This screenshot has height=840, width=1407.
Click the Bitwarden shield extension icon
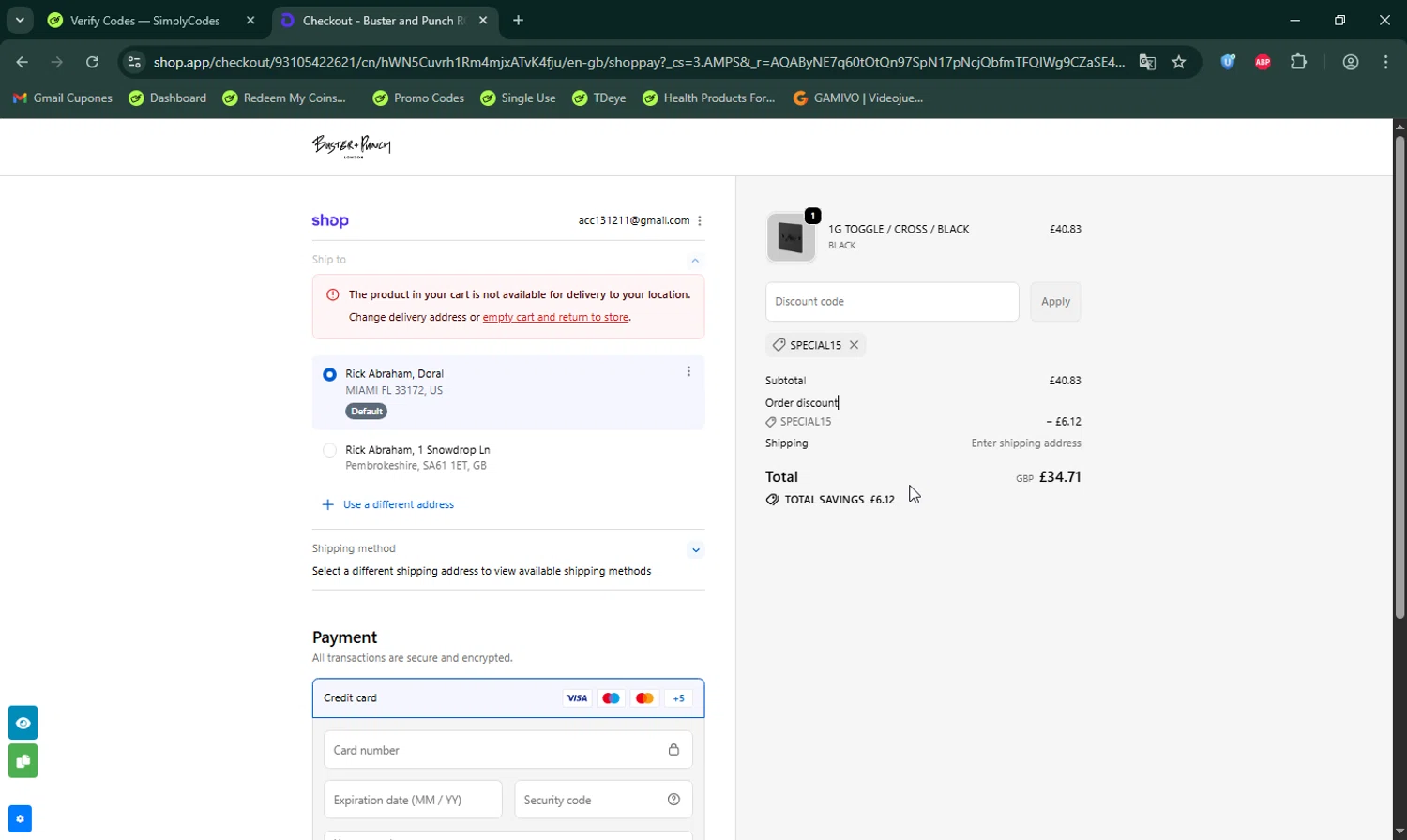pyautogui.click(x=1228, y=63)
